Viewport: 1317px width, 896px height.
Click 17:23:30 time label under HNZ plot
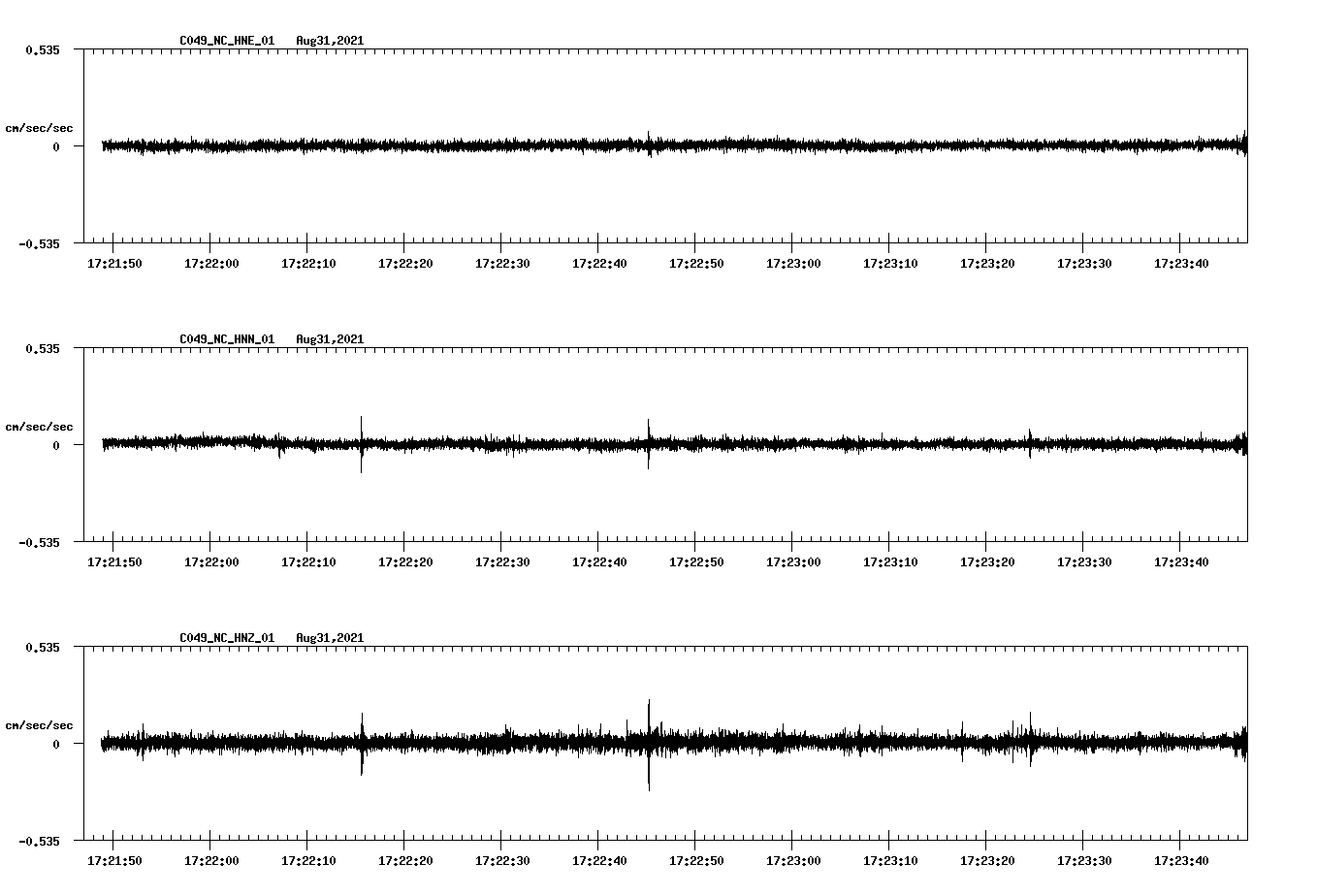1084,860
